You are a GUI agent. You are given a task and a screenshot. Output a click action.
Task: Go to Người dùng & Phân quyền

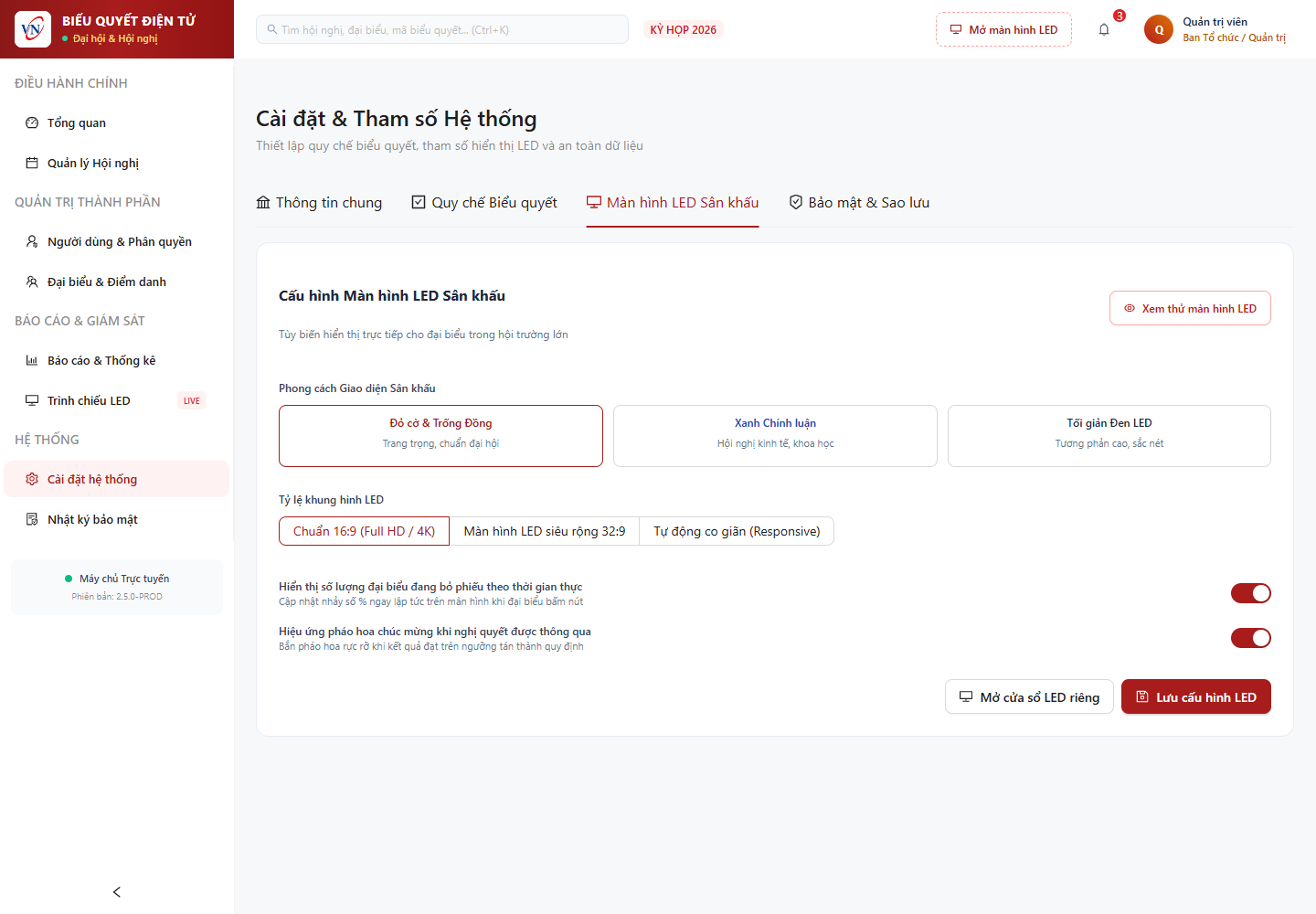pyautogui.click(x=117, y=241)
